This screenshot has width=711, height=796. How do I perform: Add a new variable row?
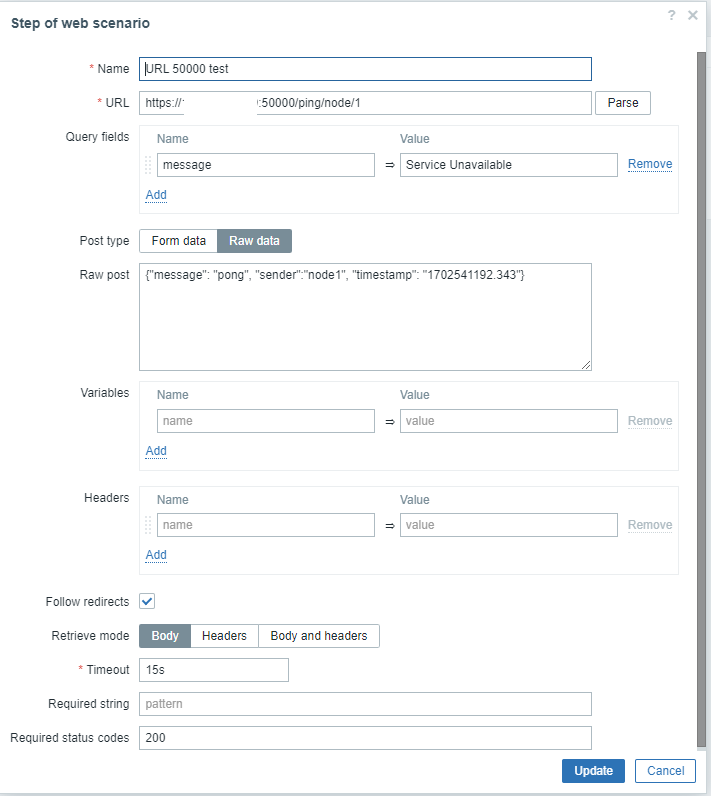156,451
